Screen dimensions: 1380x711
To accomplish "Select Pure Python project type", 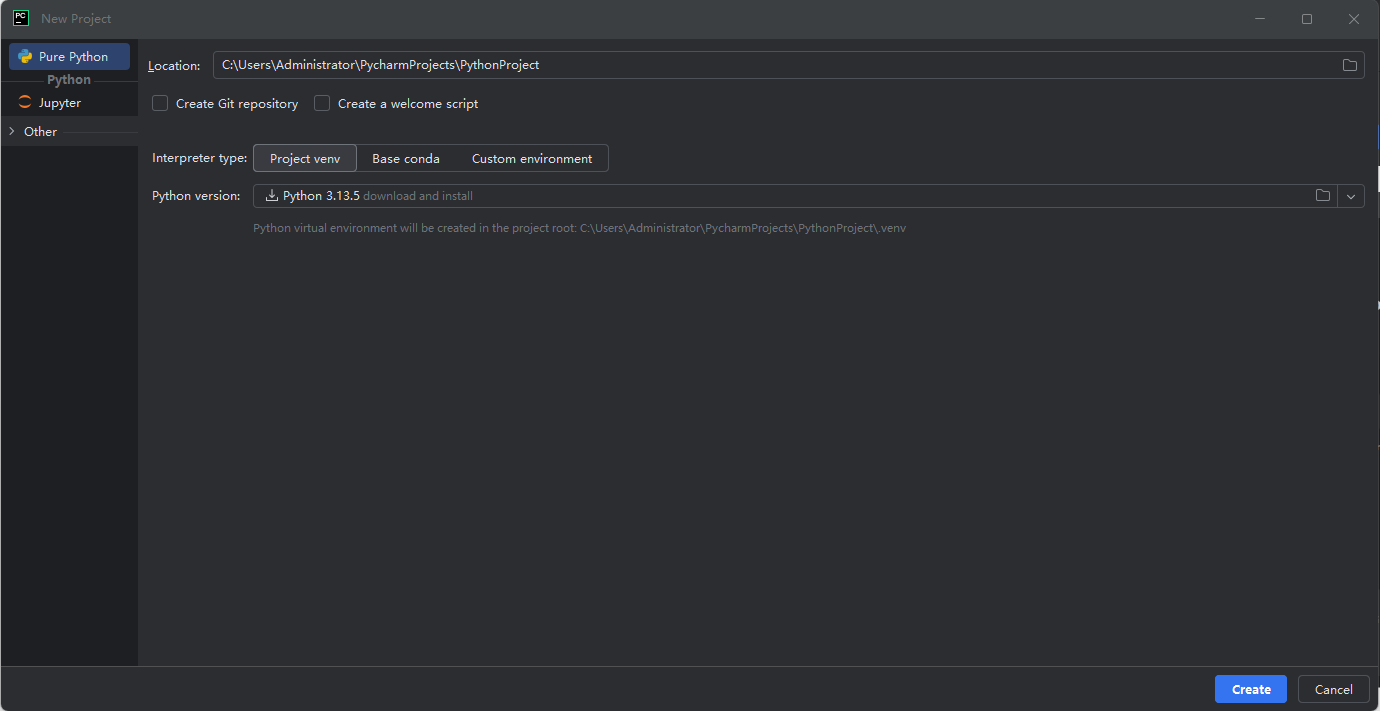I will point(69,57).
